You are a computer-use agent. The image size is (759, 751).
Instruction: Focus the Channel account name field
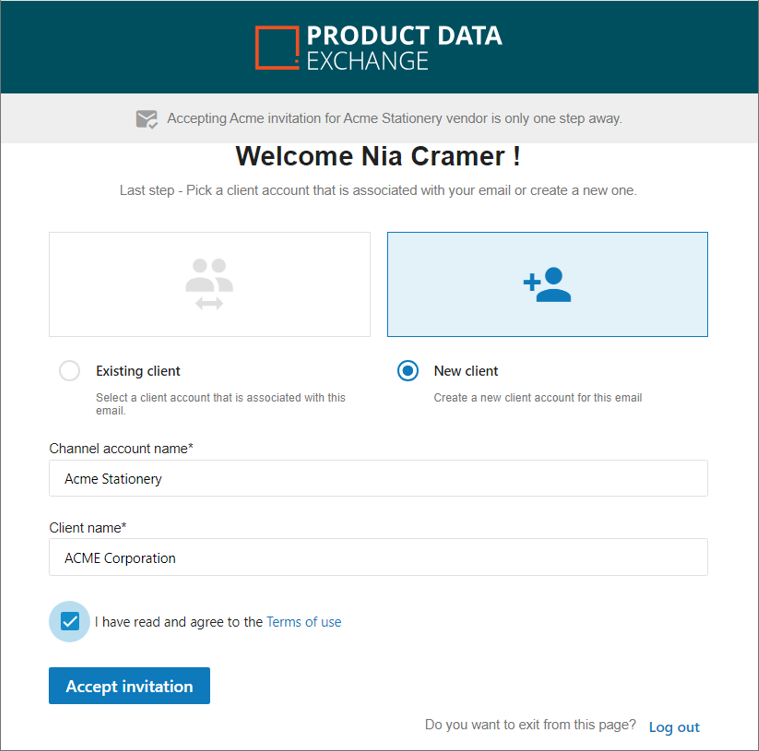pyautogui.click(x=378, y=478)
